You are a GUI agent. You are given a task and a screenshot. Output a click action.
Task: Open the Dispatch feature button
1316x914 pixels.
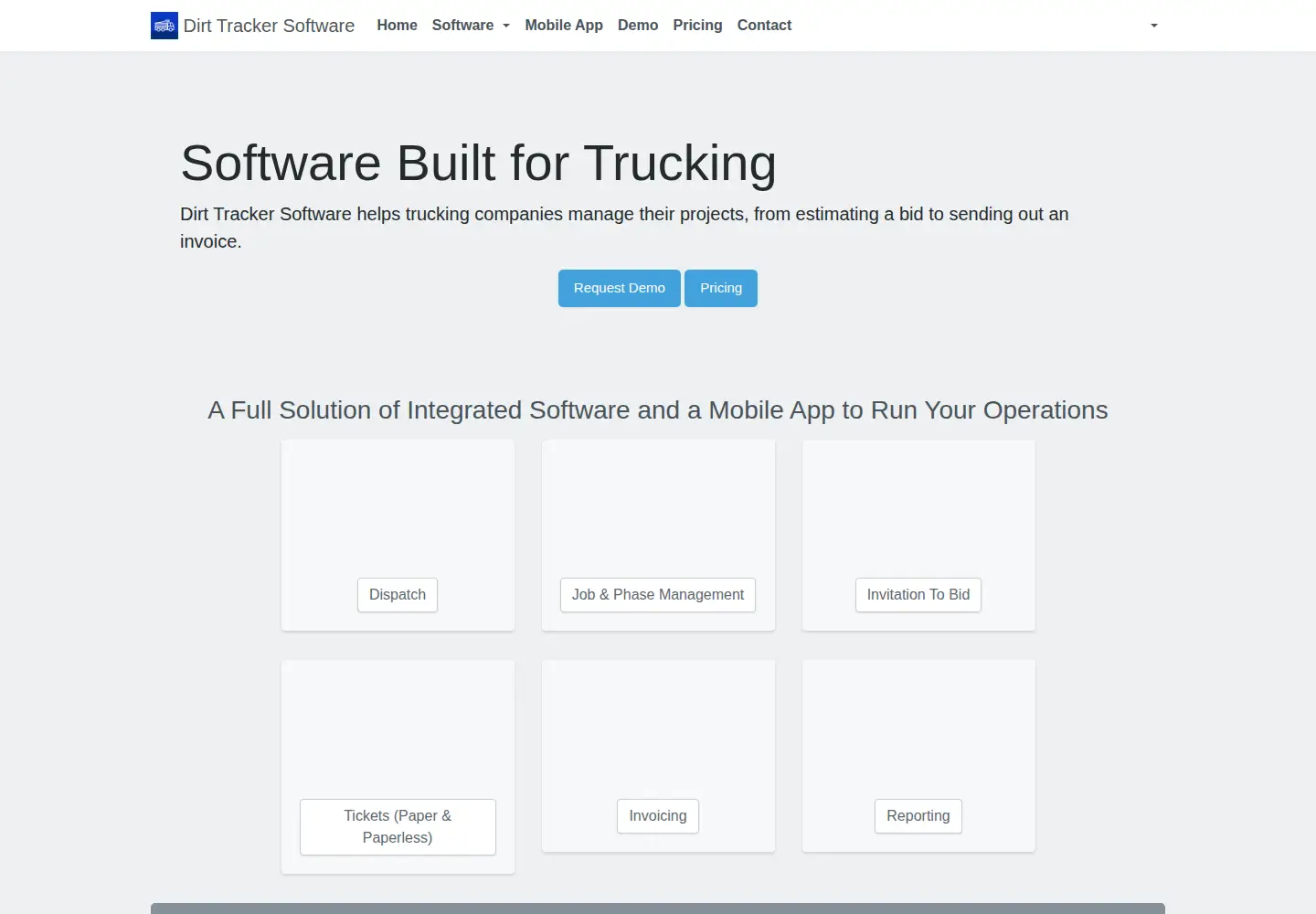398,595
